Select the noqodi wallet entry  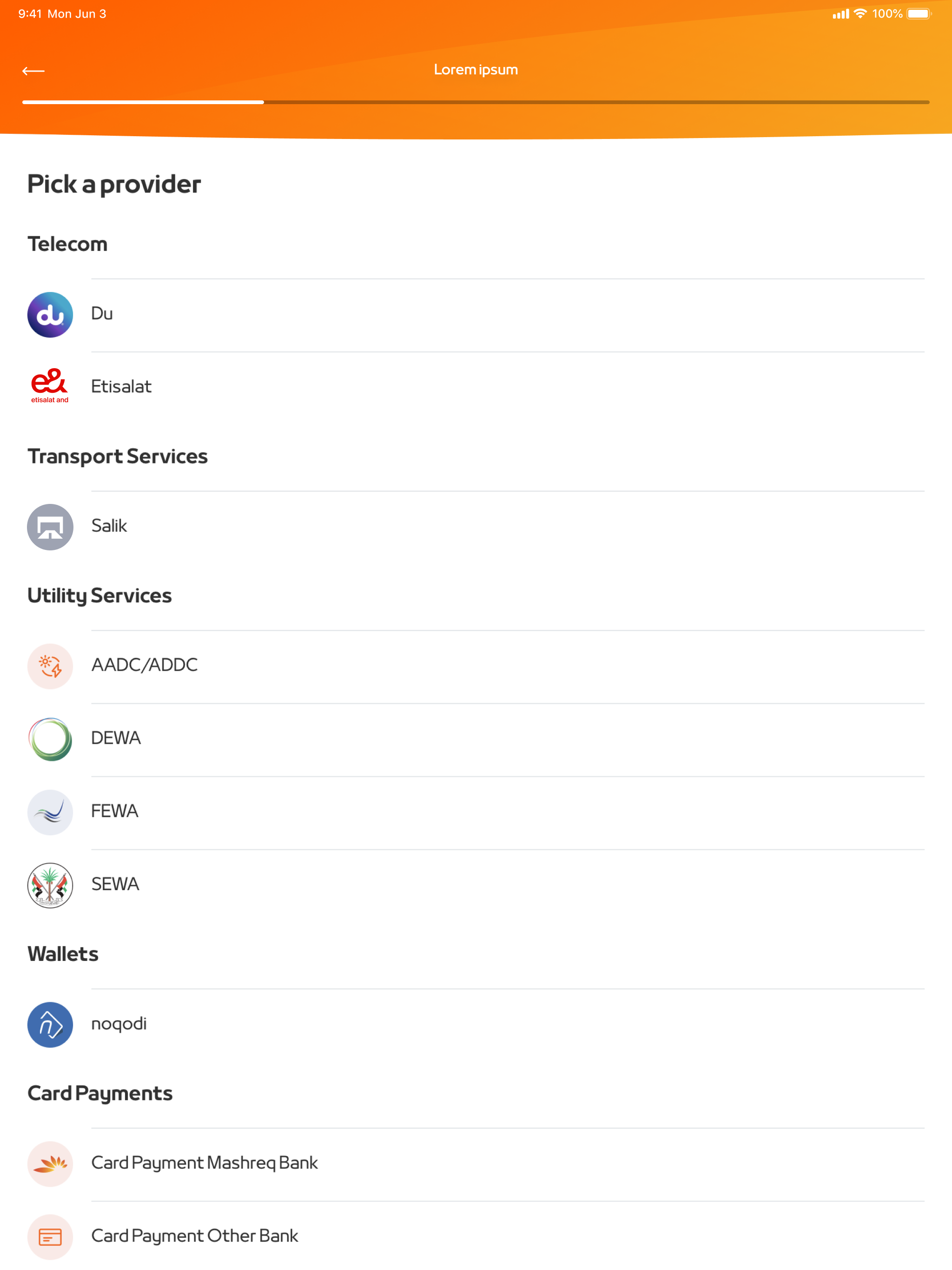coord(402,1024)
